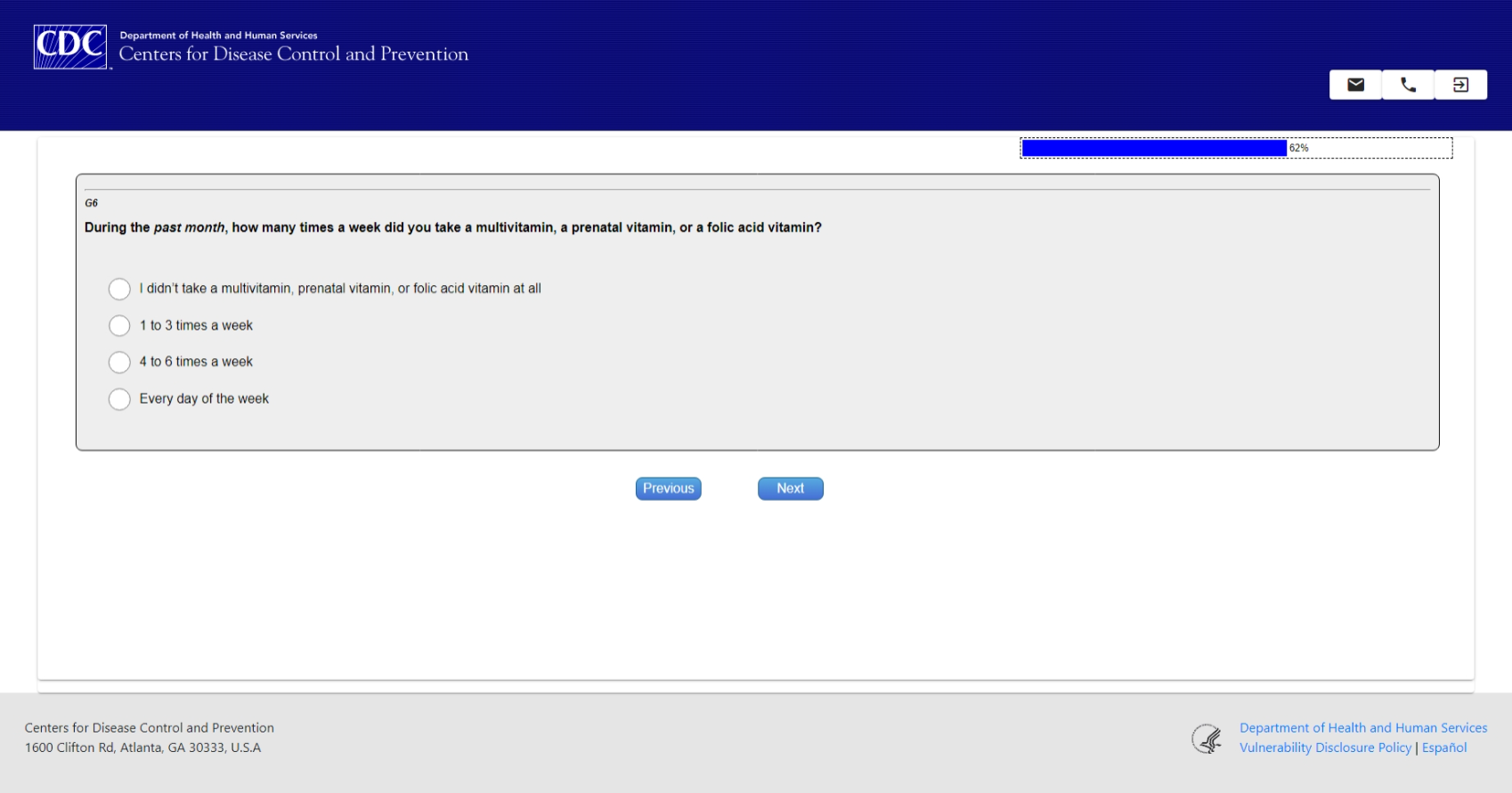Image resolution: width=1512 pixels, height=793 pixels.
Task: Click the "1 to 3 times a week" label text
Action: coord(196,325)
